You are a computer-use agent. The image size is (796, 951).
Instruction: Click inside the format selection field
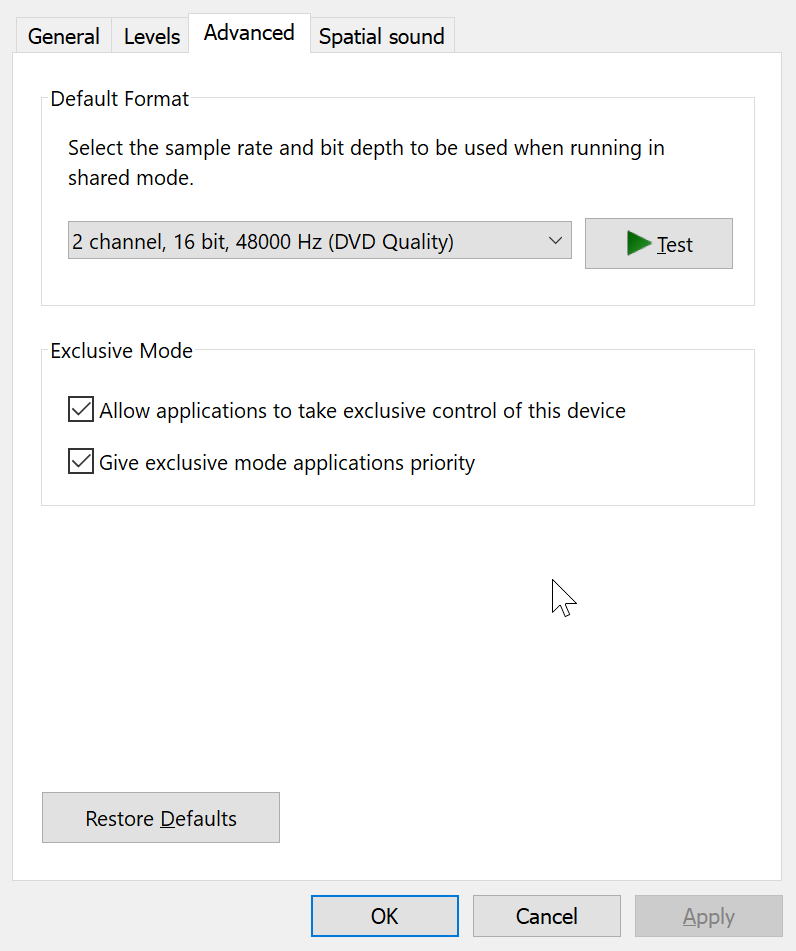(300, 240)
